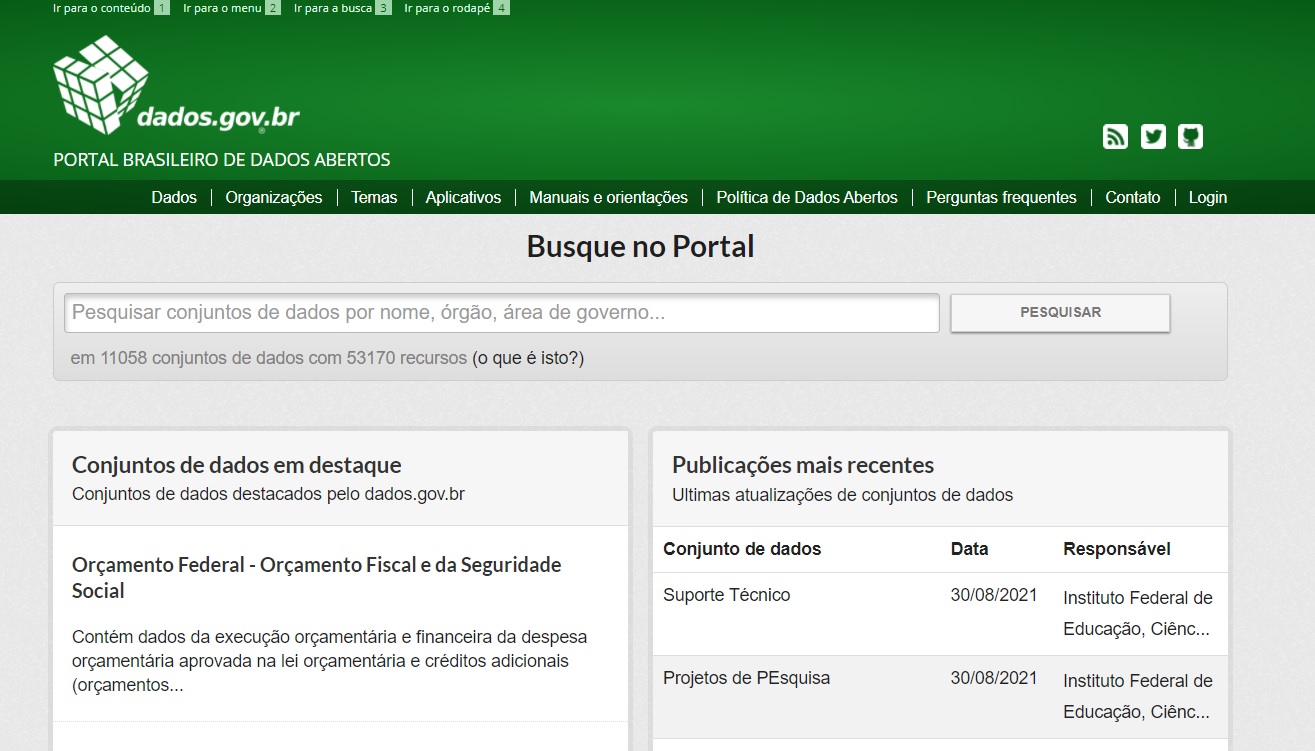Click the GitHub icon in header
The height and width of the screenshot is (751, 1315).
(x=1190, y=137)
